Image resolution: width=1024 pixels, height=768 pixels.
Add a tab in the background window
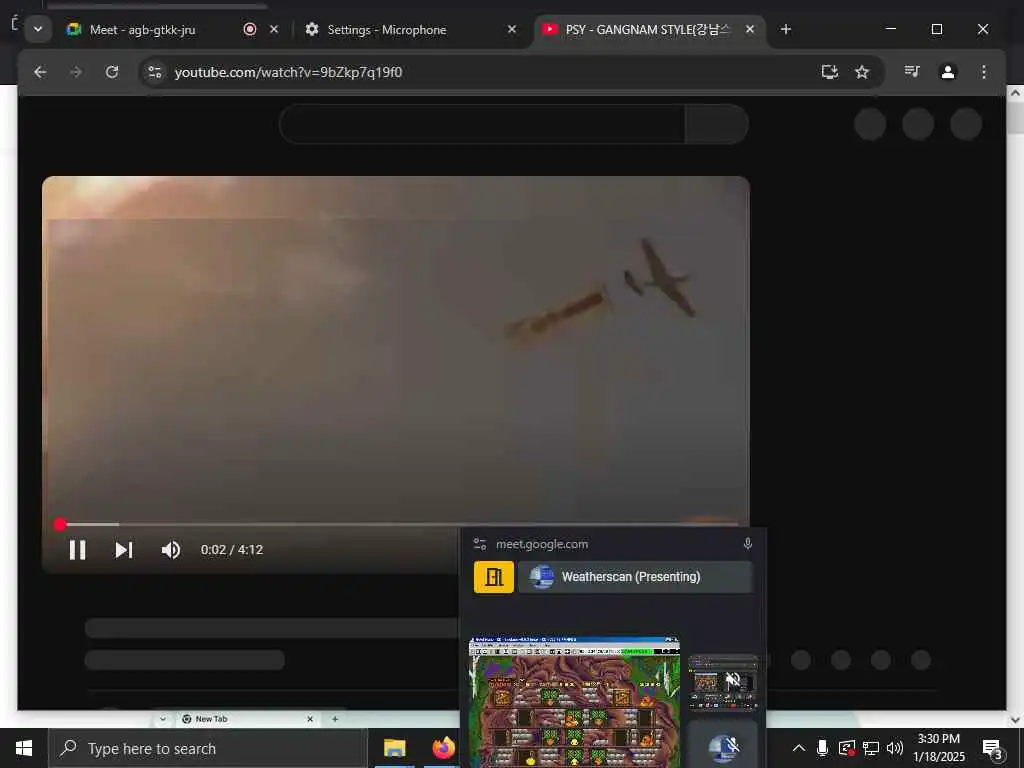click(335, 719)
